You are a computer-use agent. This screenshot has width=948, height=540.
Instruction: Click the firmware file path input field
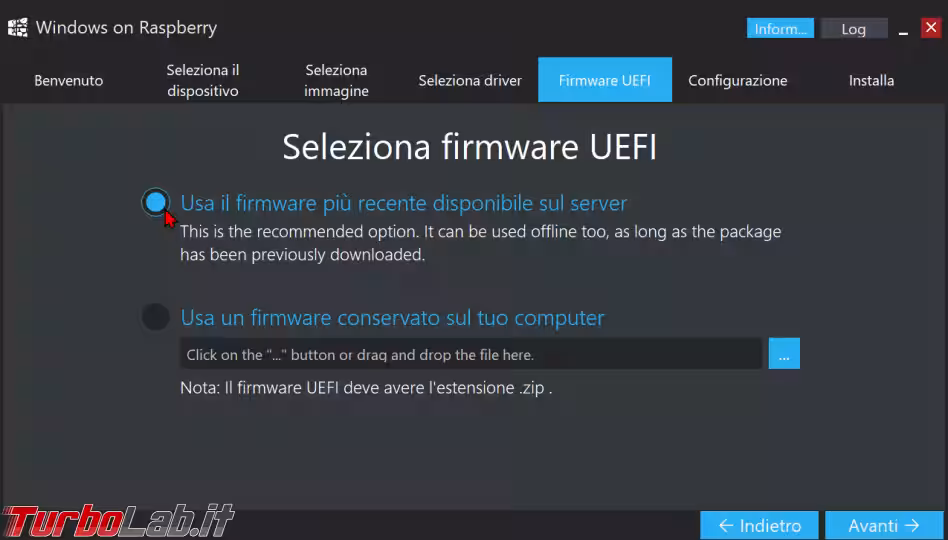click(x=470, y=354)
